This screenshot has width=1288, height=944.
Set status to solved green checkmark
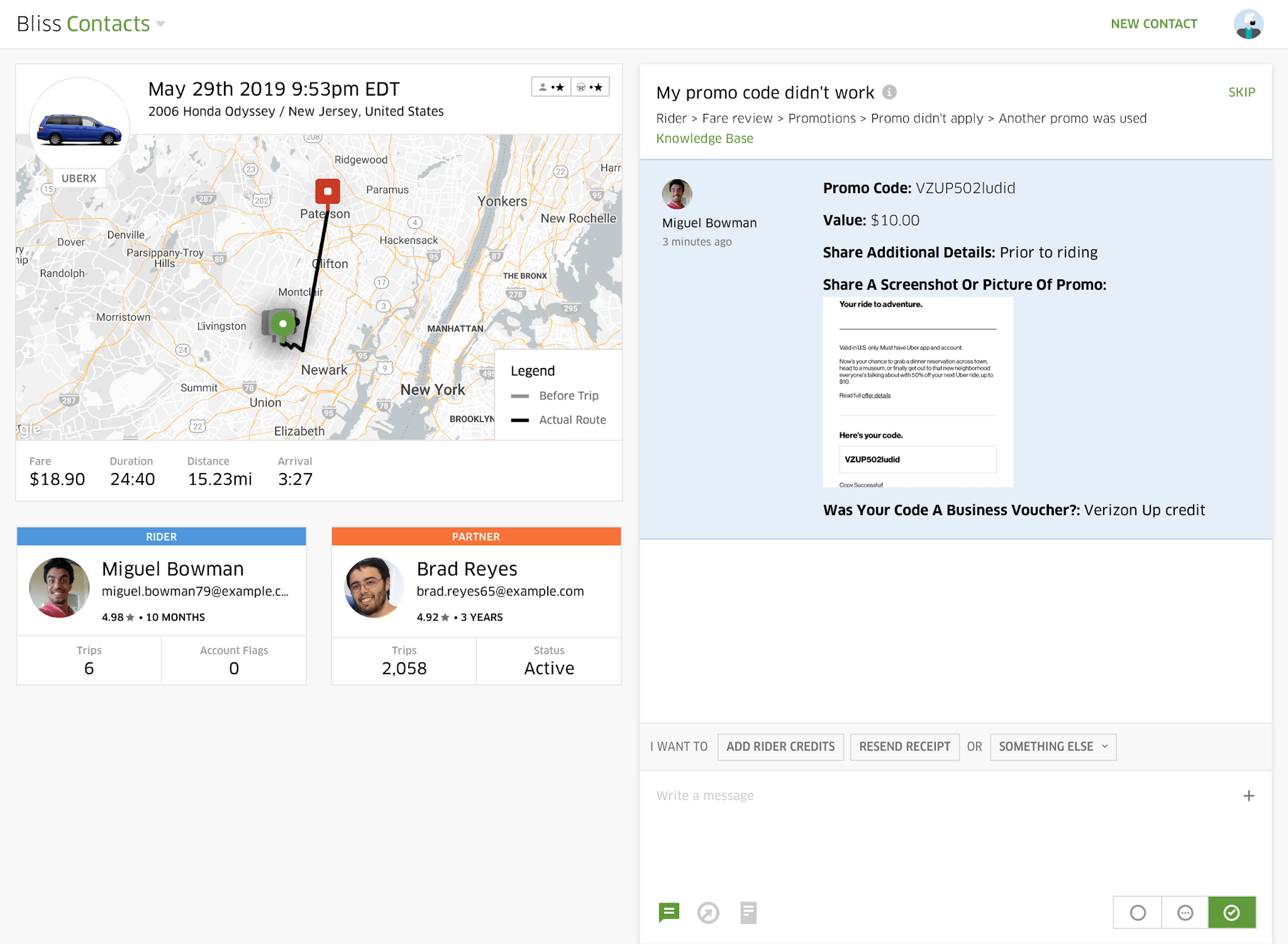(1231, 913)
